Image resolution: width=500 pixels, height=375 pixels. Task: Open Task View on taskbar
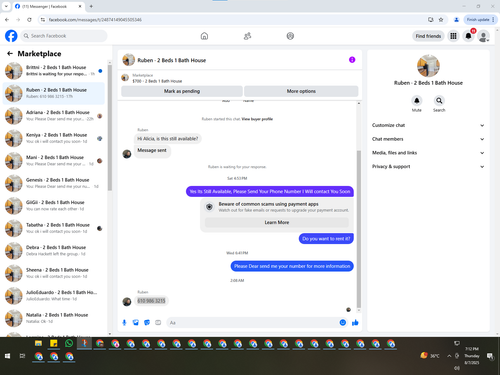[22, 356]
